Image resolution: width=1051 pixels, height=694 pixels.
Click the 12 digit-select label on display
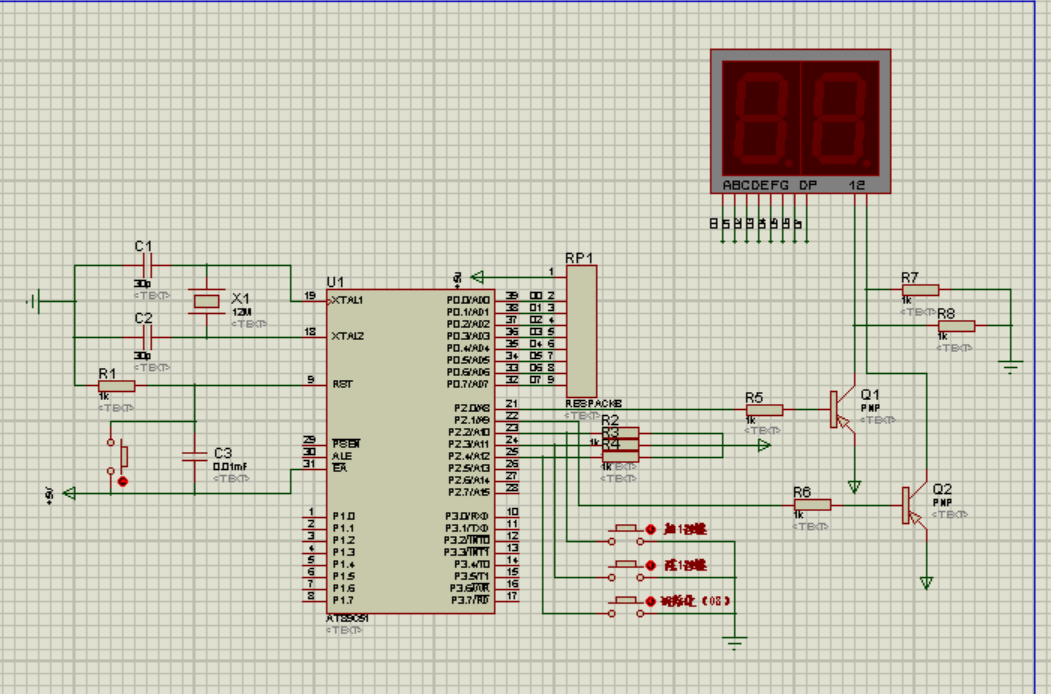pos(857,185)
